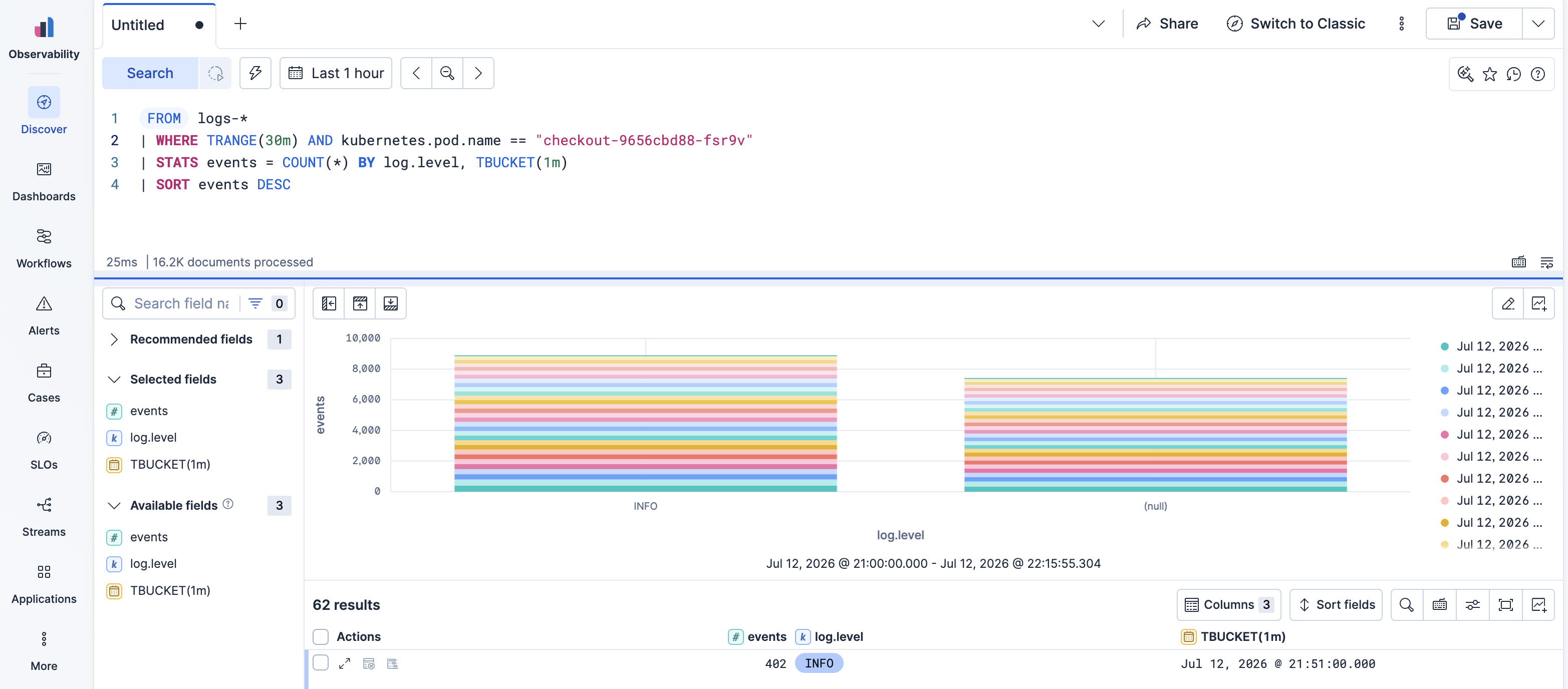Open Streams in the sidebar

coord(44,516)
